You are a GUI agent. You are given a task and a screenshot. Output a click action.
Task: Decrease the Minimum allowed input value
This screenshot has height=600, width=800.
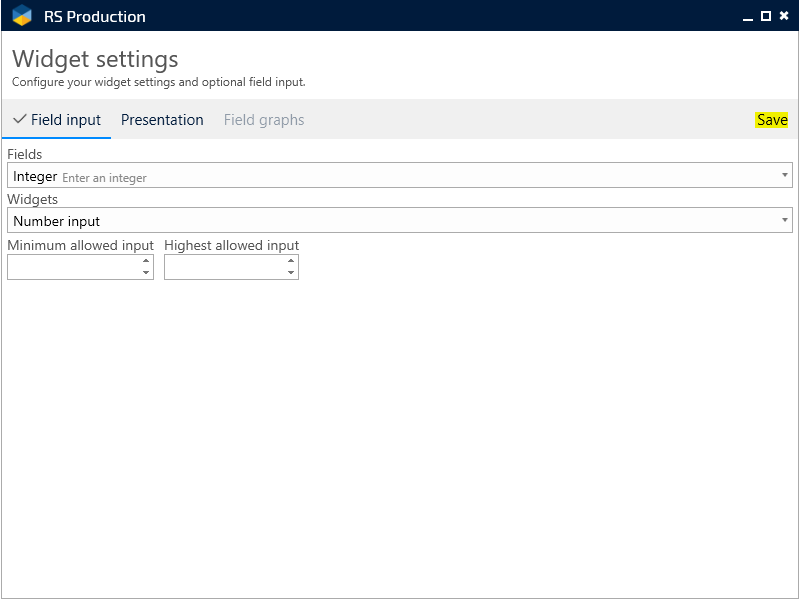[x=146, y=272]
